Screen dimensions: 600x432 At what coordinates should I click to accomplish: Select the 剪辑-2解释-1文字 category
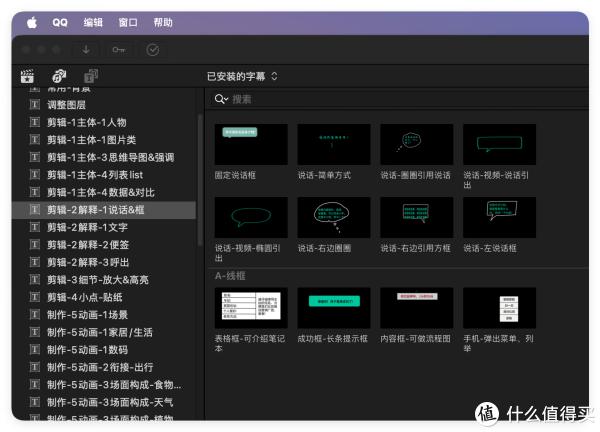click(x=104, y=227)
